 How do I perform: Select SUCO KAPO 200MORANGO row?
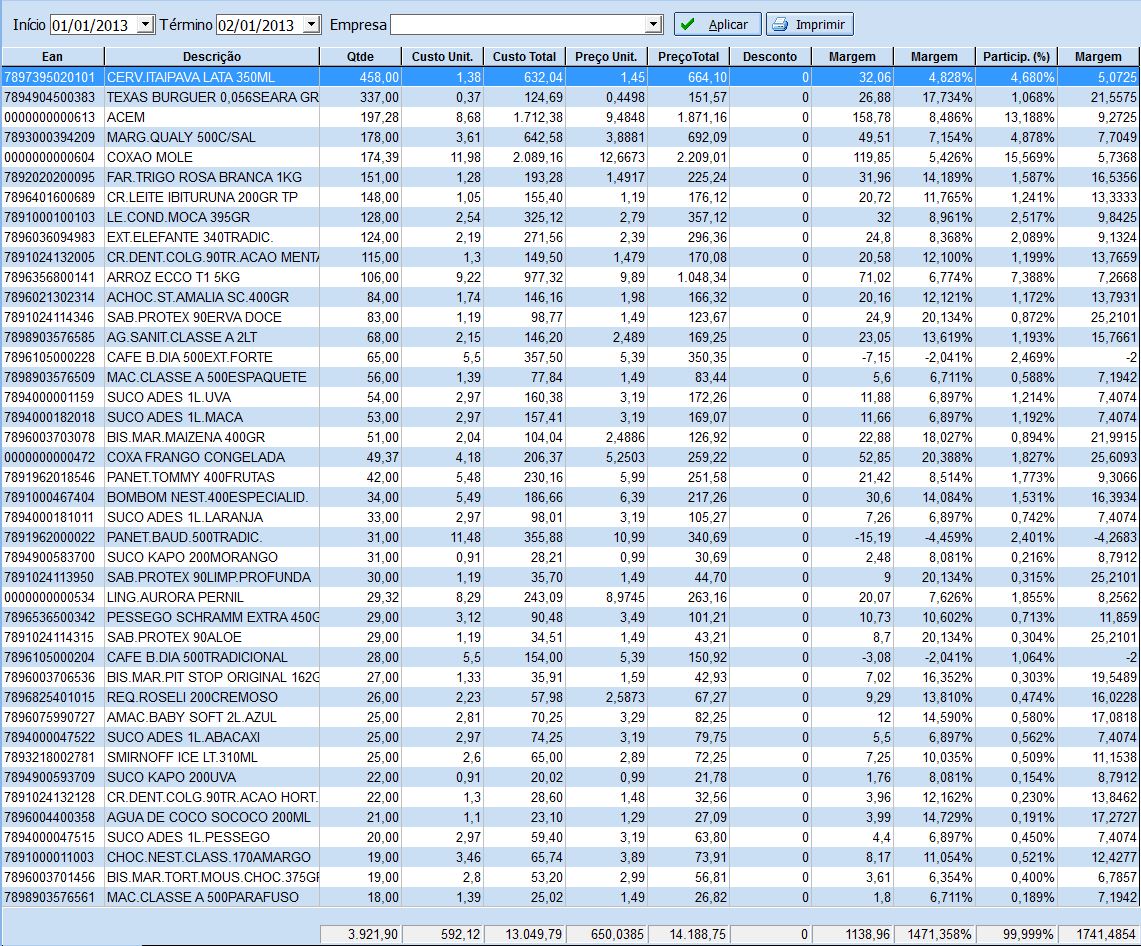click(570, 557)
